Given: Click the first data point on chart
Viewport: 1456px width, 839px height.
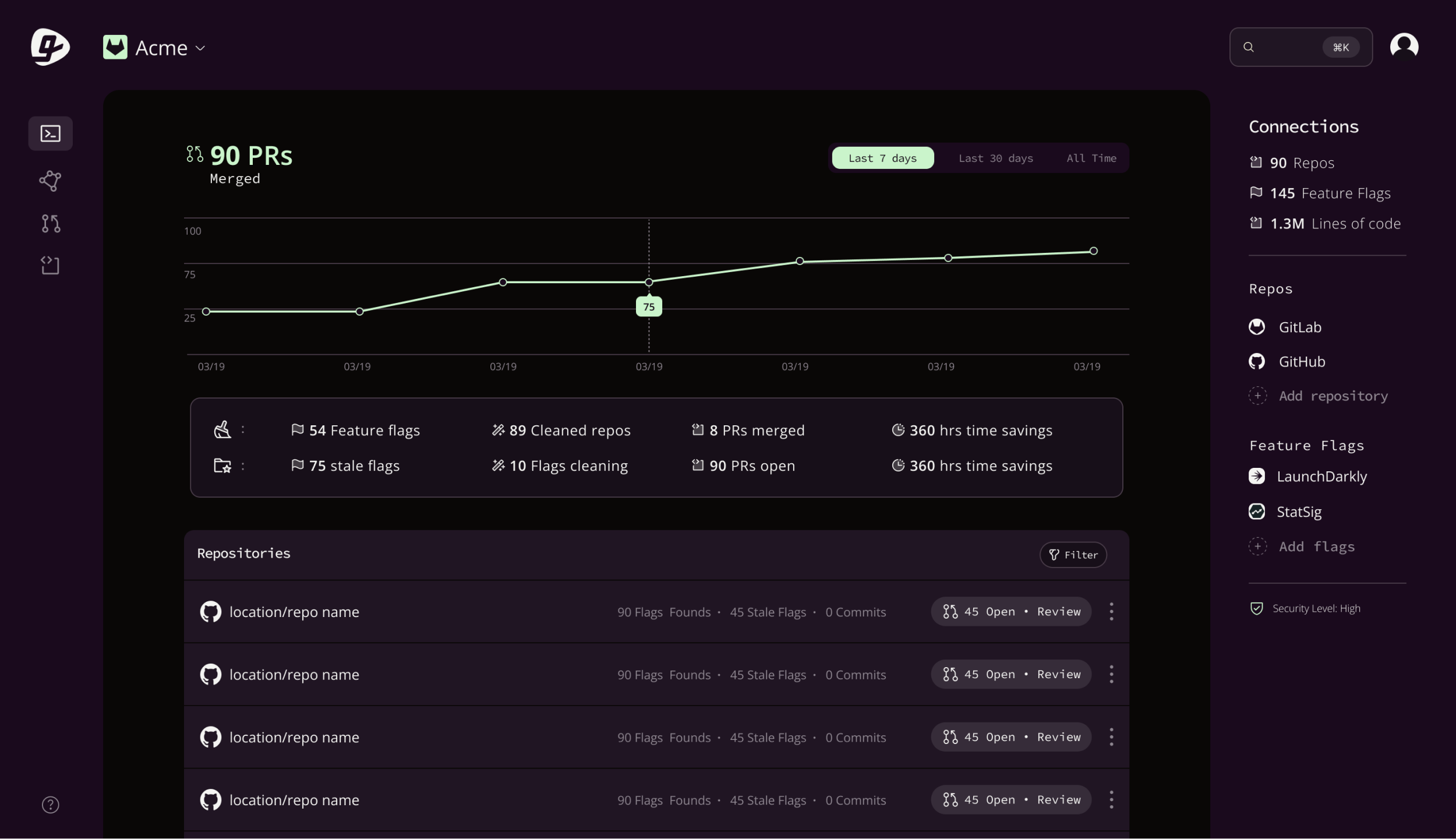Looking at the screenshot, I should point(206,311).
